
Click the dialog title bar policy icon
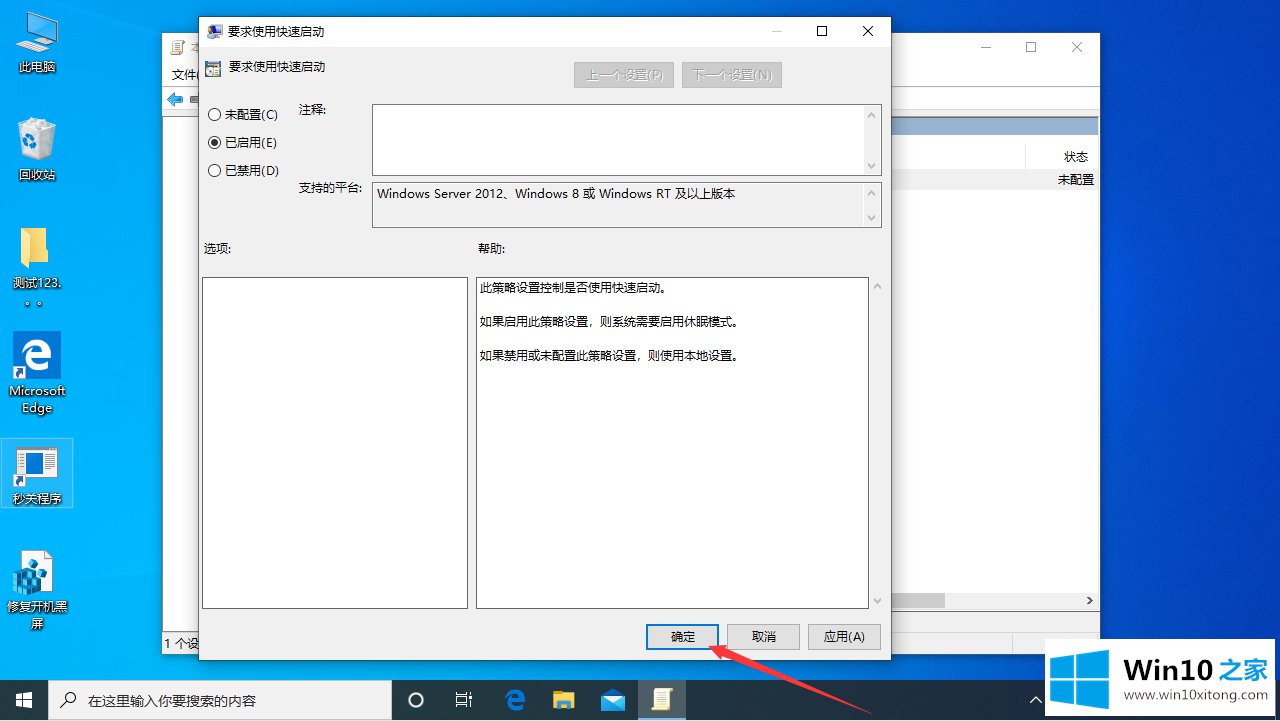214,31
